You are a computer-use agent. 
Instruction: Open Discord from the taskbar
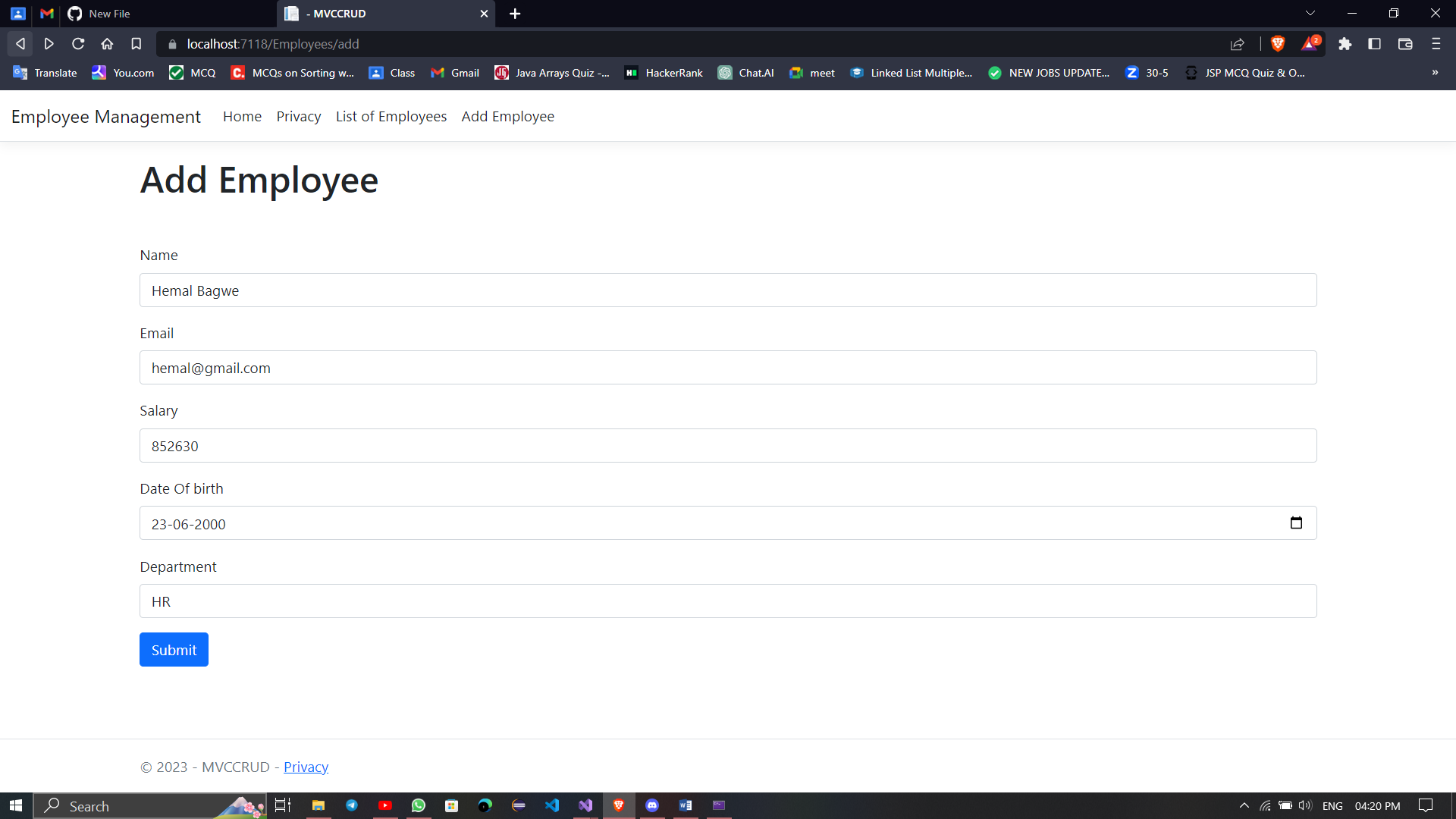652,805
